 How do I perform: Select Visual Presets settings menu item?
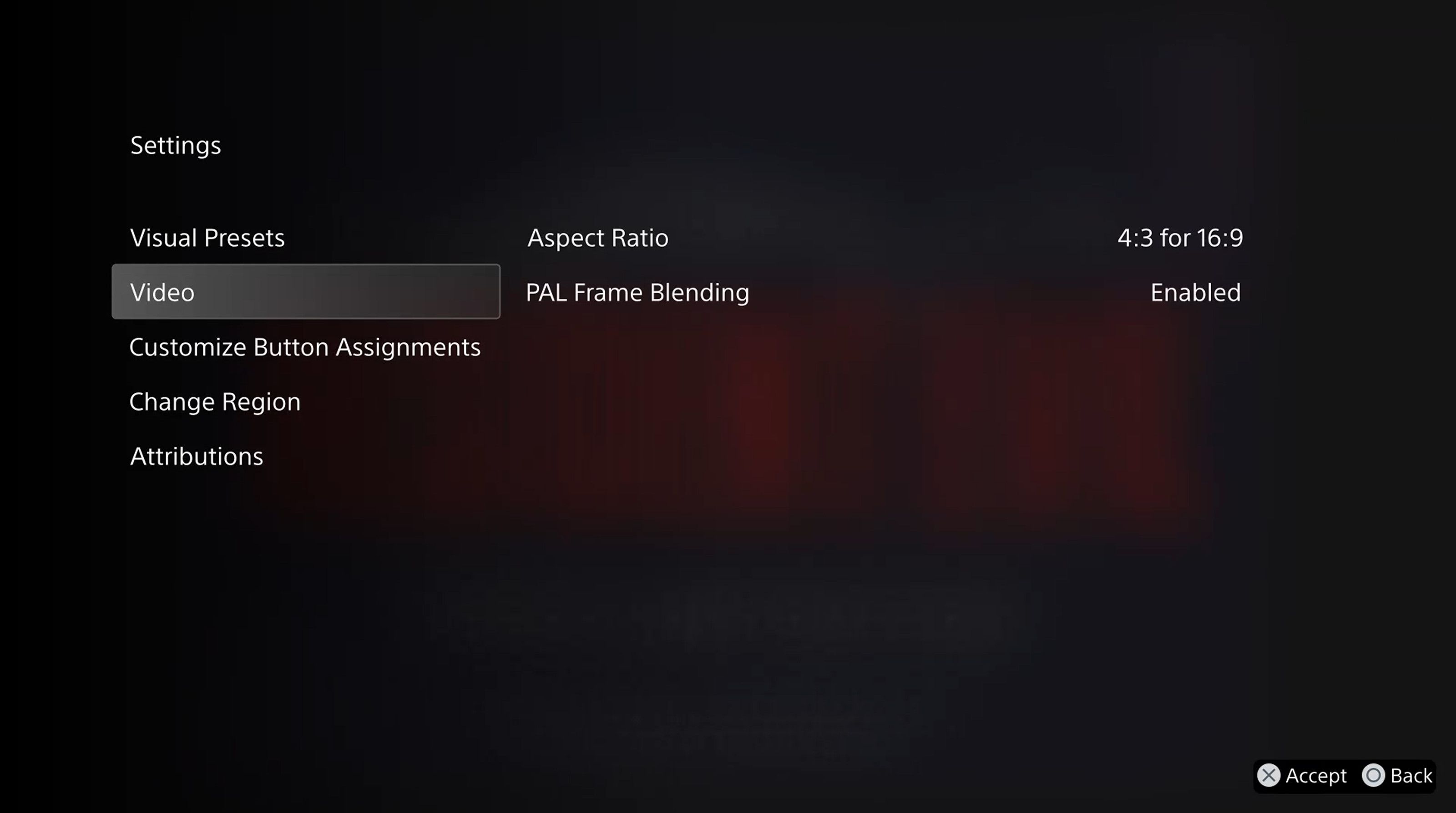pos(207,237)
